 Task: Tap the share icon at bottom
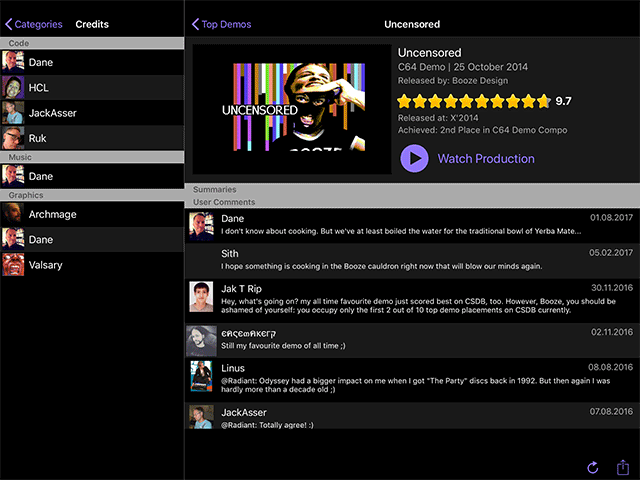click(622, 467)
